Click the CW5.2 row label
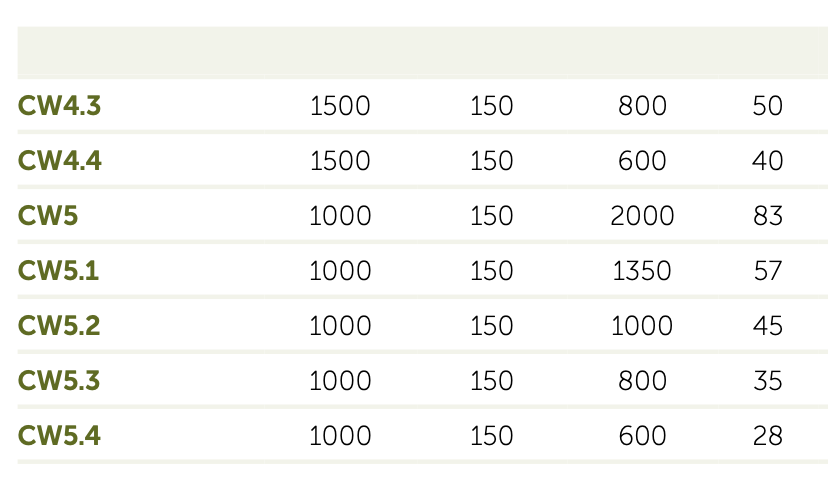 60,326
